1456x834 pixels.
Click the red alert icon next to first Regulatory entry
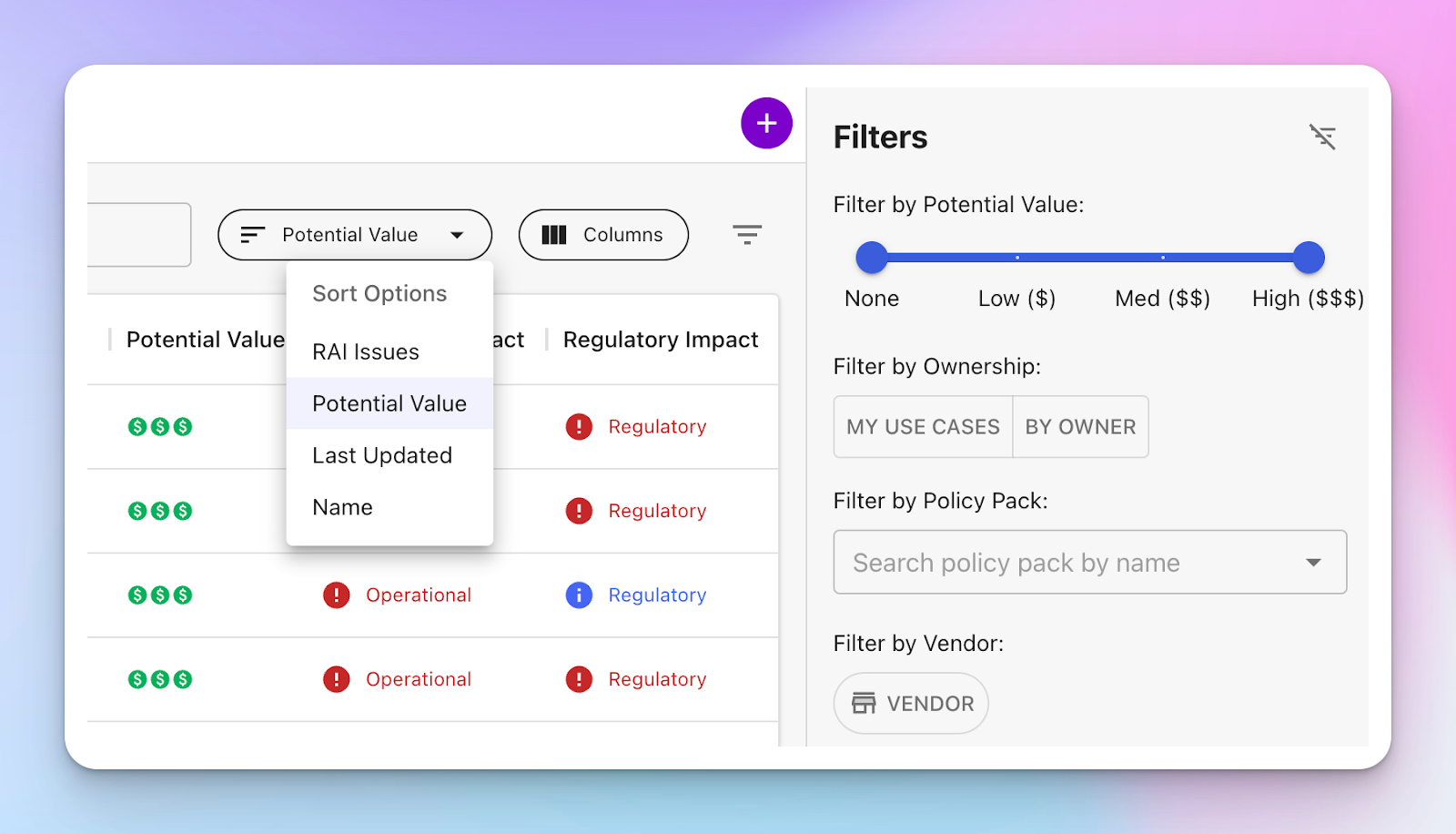pyautogui.click(x=579, y=426)
